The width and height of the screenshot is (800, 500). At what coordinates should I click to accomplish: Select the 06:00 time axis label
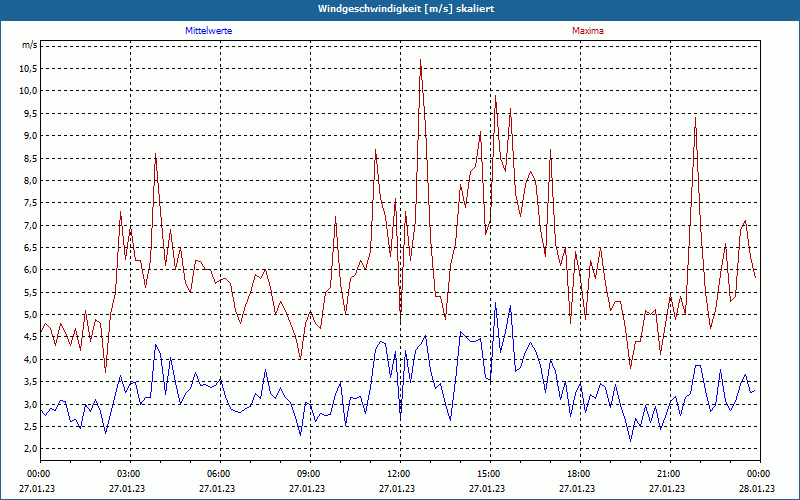point(218,474)
